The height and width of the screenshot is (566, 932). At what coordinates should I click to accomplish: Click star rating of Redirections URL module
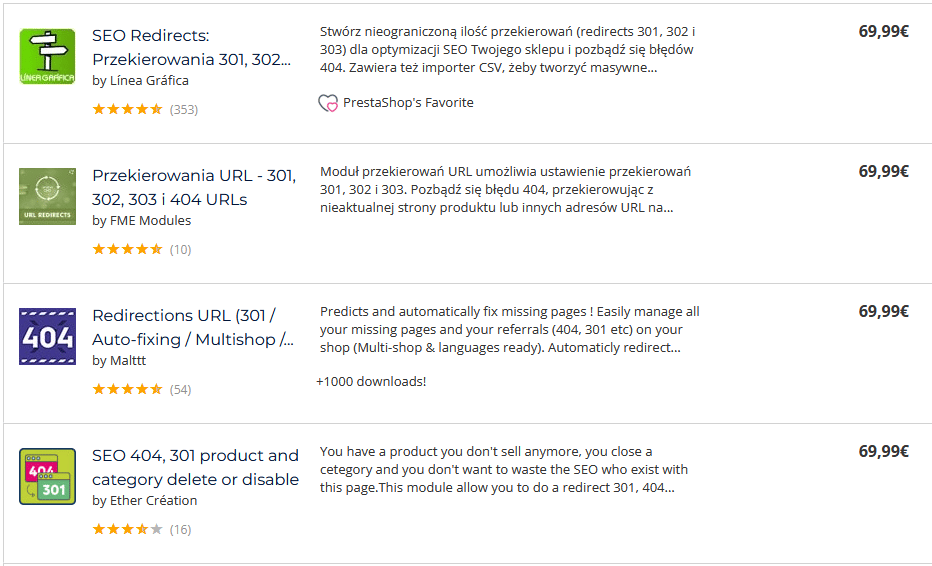pos(127,389)
